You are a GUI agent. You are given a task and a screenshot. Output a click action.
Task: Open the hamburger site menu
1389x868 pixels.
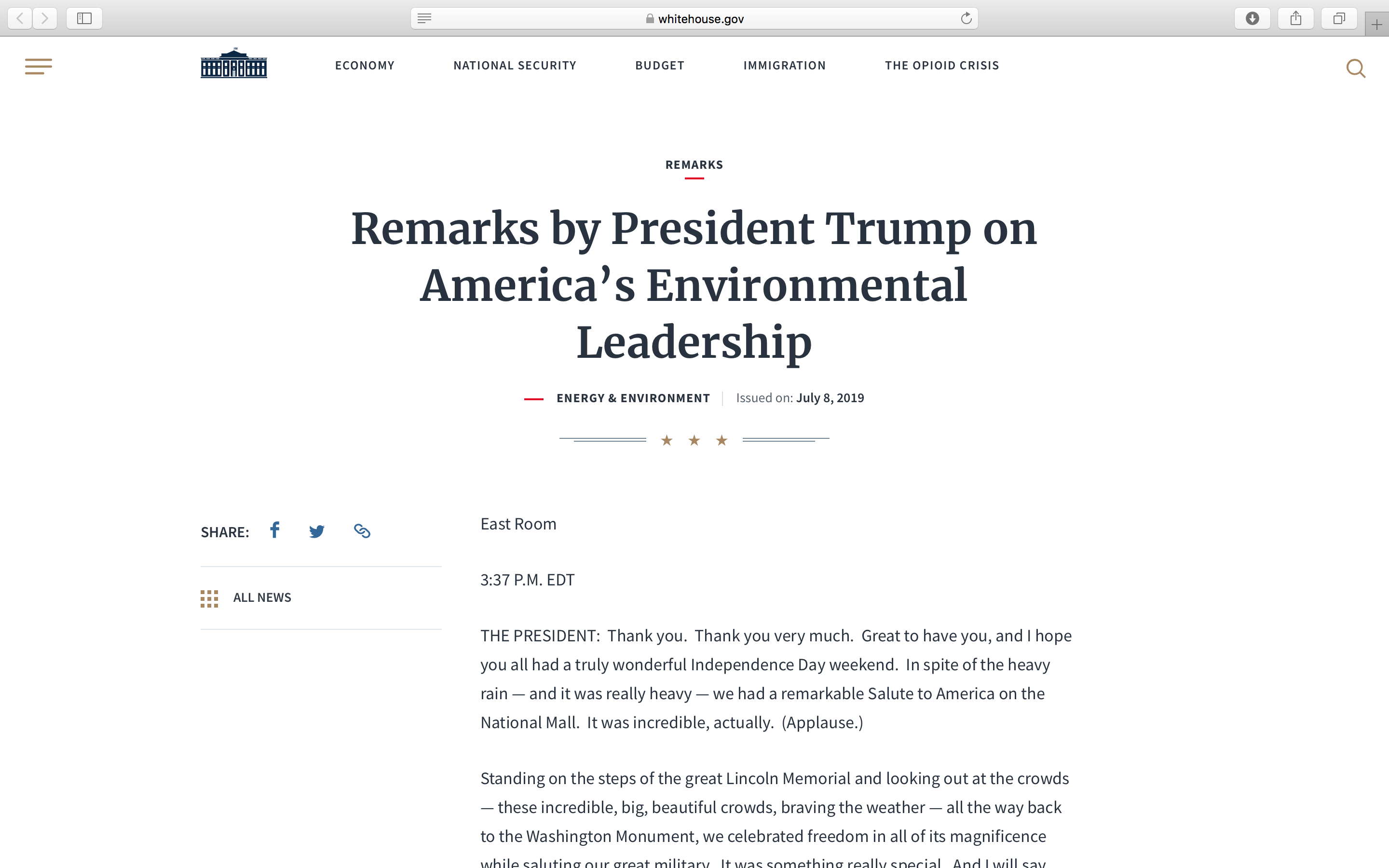tap(39, 67)
